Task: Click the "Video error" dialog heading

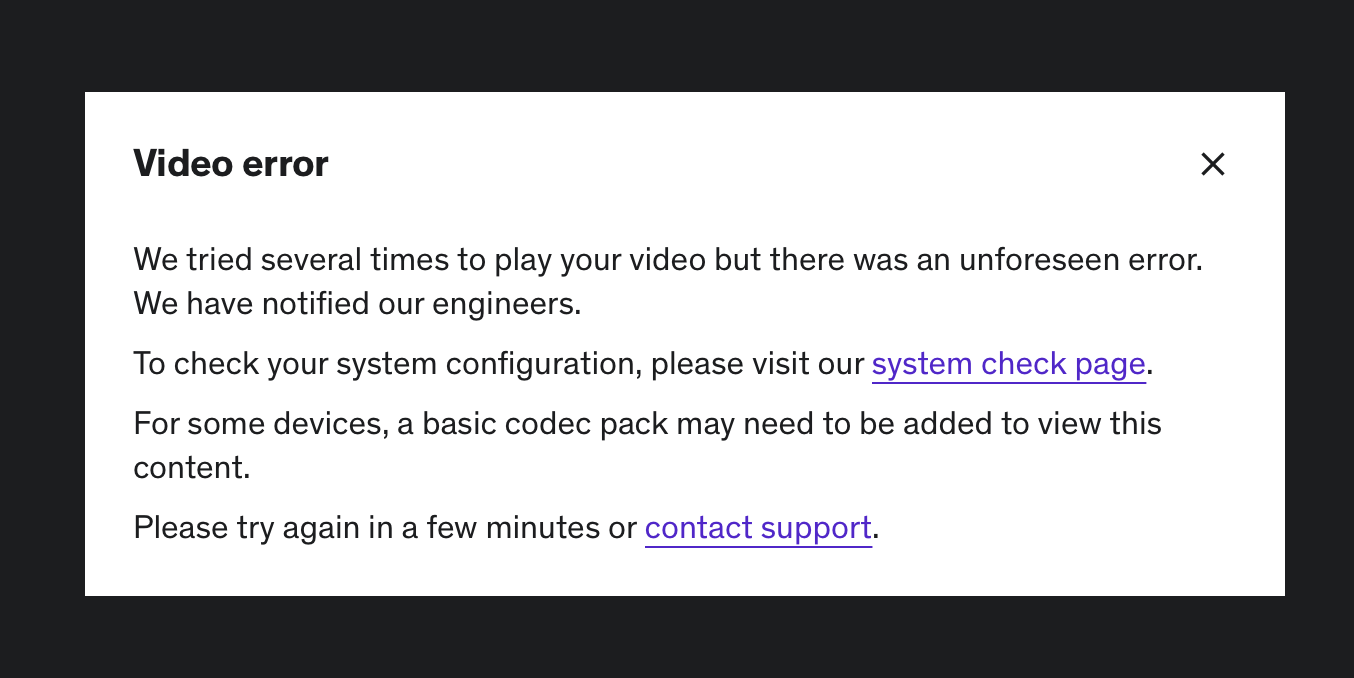Action: tap(231, 164)
